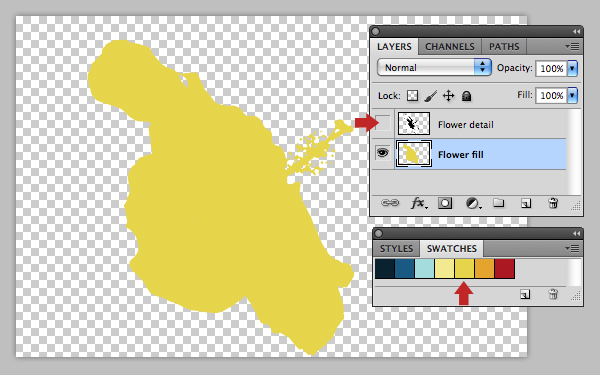The width and height of the screenshot is (600, 375).
Task: Click the Swatches panel scrollbar
Action: pyautogui.click(x=574, y=272)
